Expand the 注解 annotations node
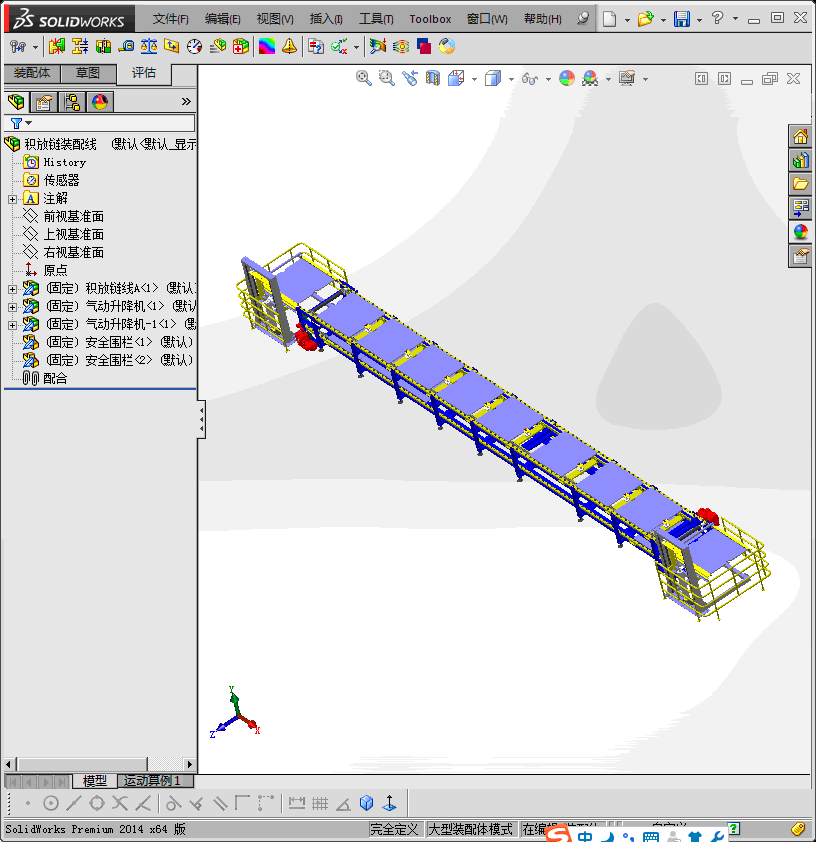Viewport: 816px width, 842px height. coord(12,199)
